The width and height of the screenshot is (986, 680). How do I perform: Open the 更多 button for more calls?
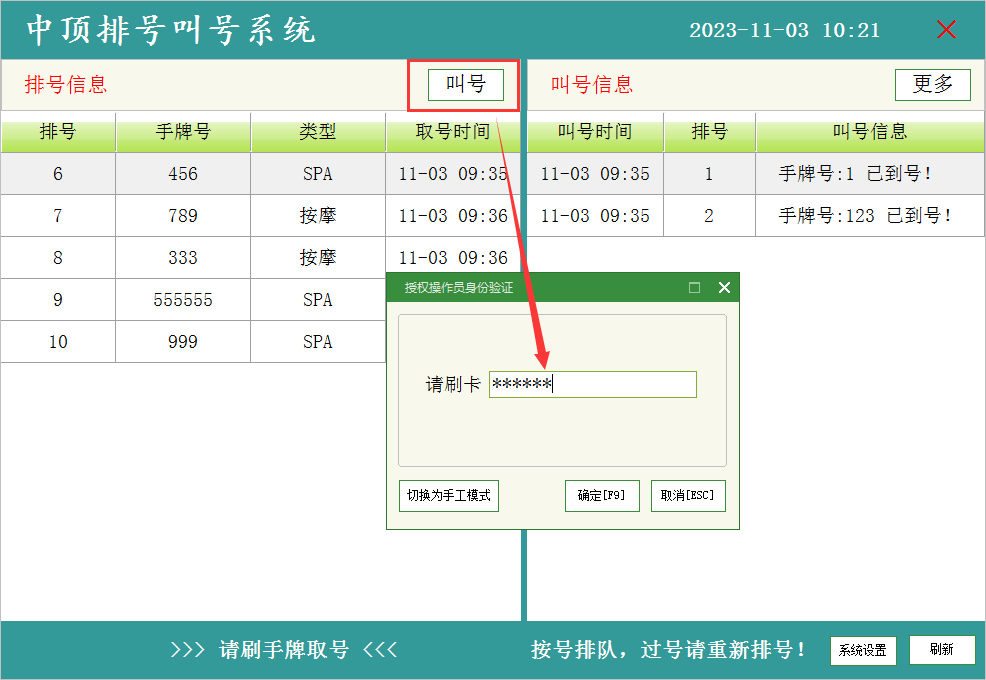point(932,85)
